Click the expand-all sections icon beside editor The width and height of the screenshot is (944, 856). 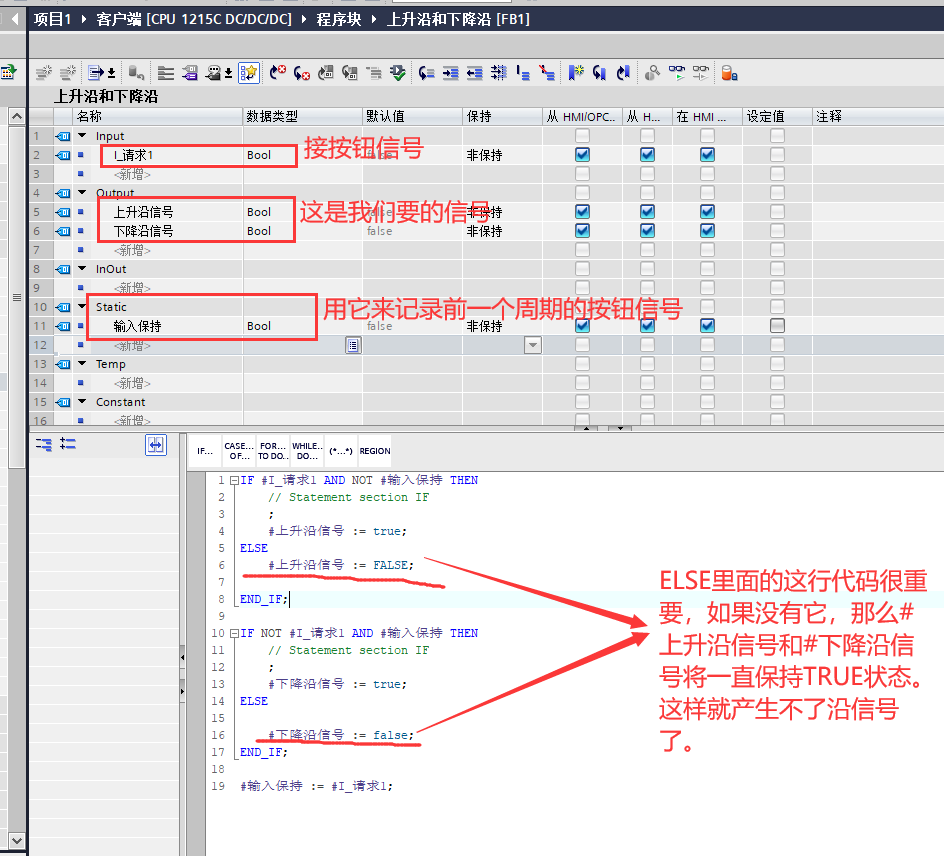pos(66,444)
